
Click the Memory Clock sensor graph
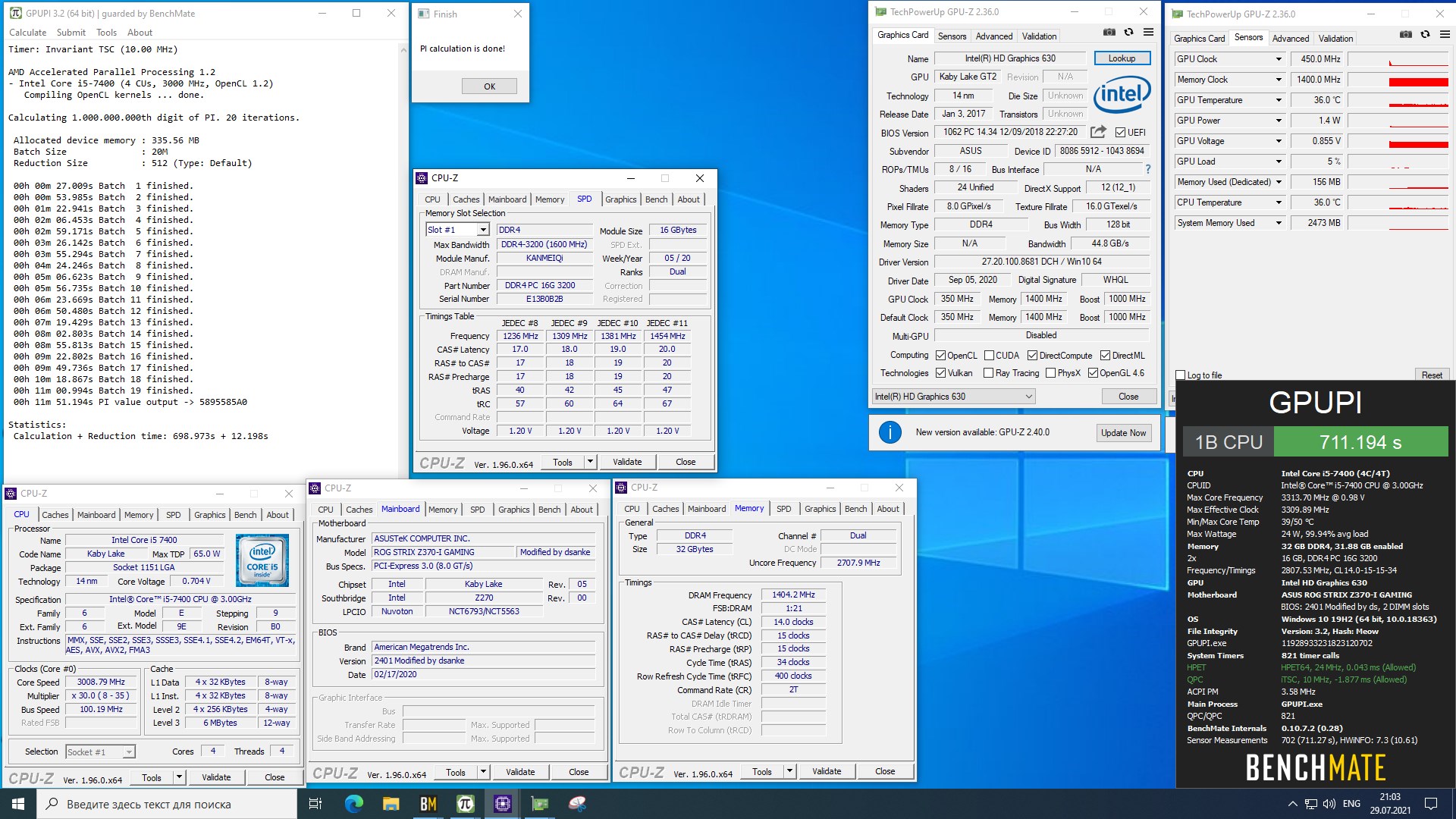pos(1399,80)
